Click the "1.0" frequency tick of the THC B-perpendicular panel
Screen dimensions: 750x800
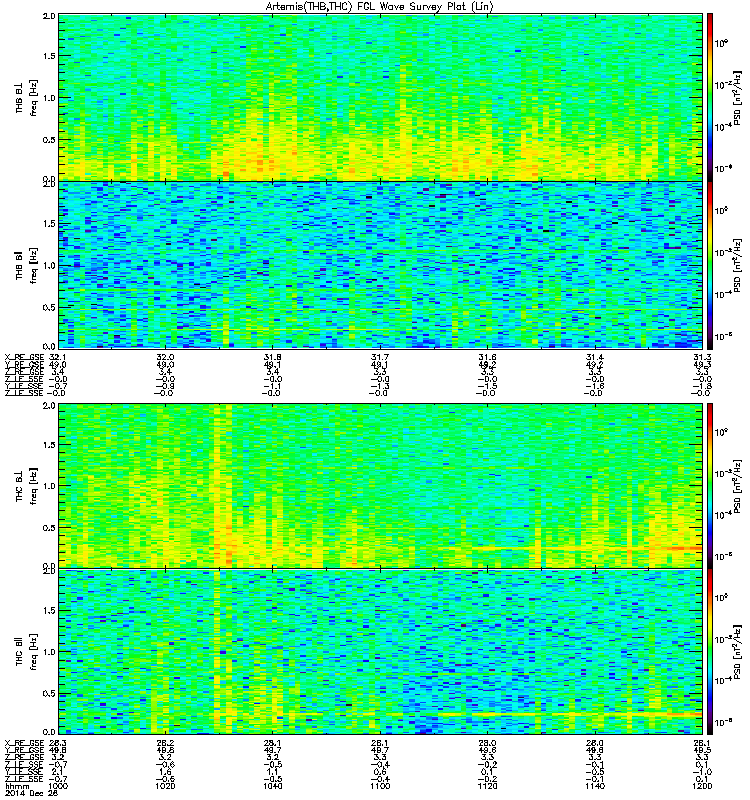[49, 486]
